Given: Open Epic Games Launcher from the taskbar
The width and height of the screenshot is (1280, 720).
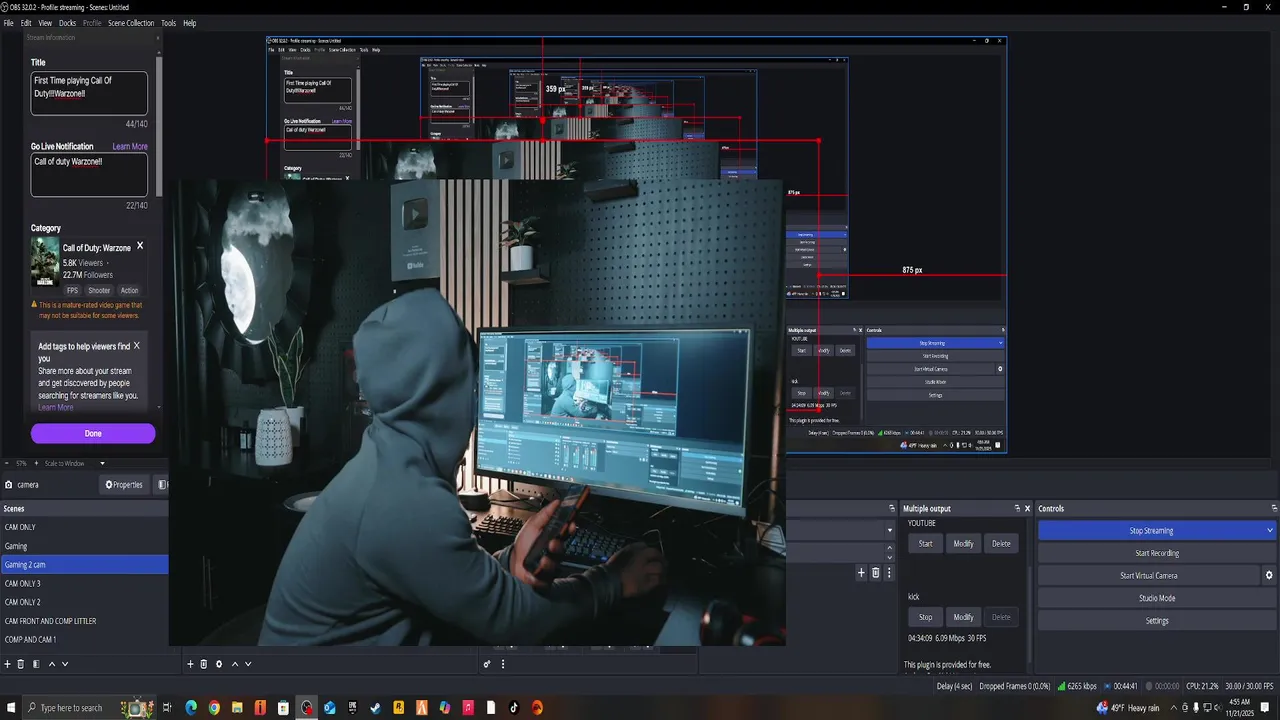Looking at the screenshot, I should tap(353, 708).
